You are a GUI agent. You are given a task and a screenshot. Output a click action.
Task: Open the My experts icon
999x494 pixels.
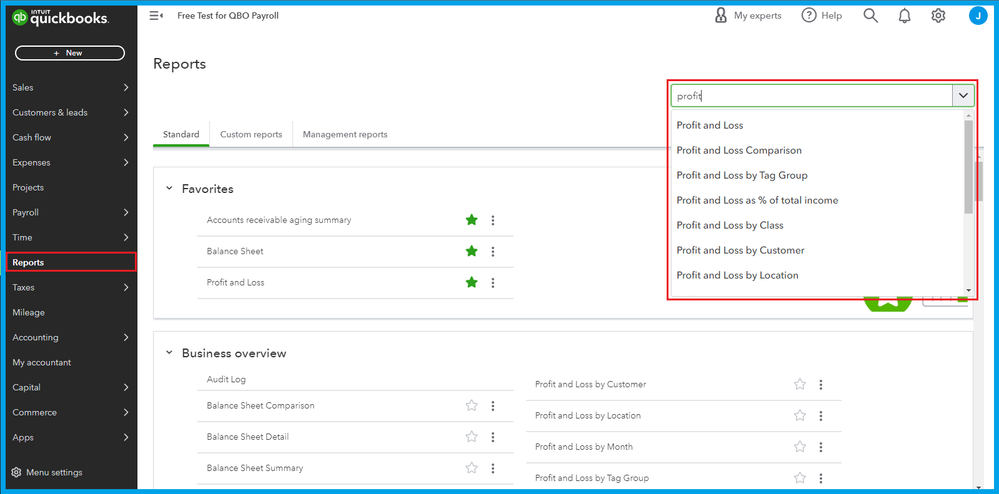721,16
